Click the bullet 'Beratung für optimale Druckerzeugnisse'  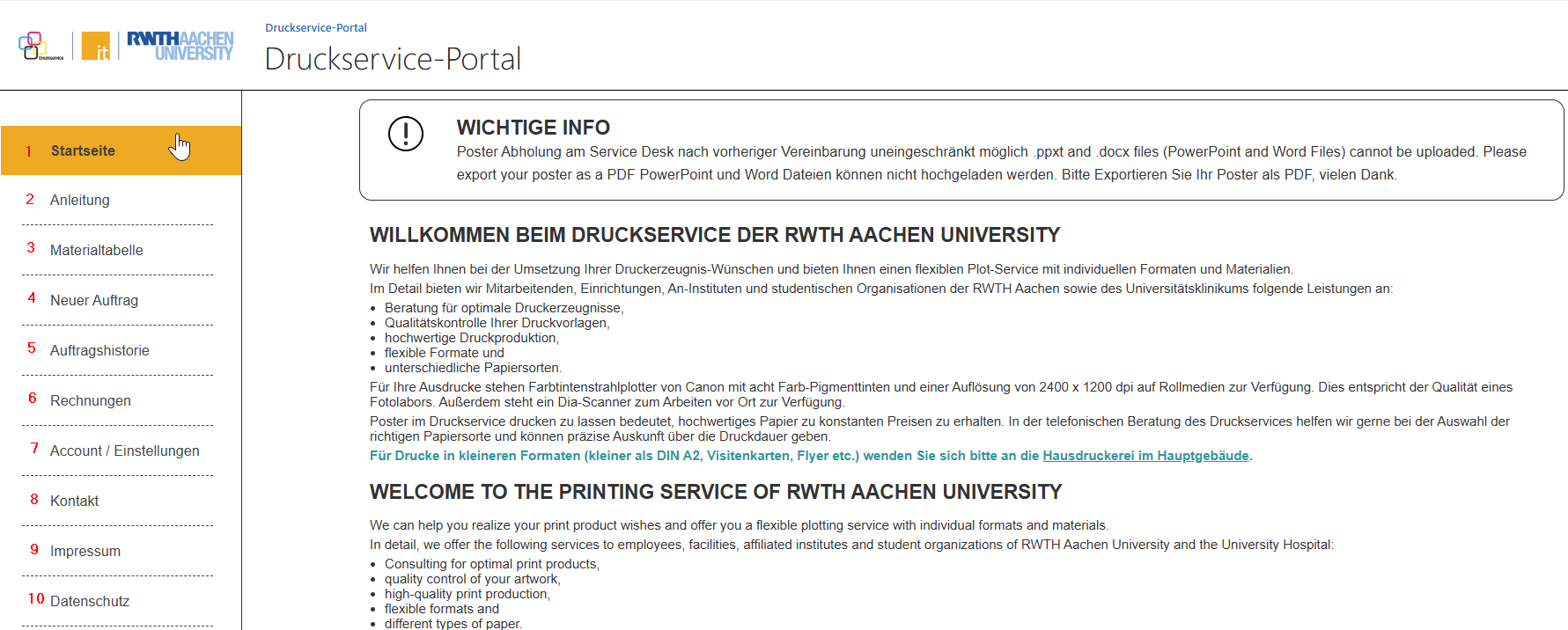(504, 308)
